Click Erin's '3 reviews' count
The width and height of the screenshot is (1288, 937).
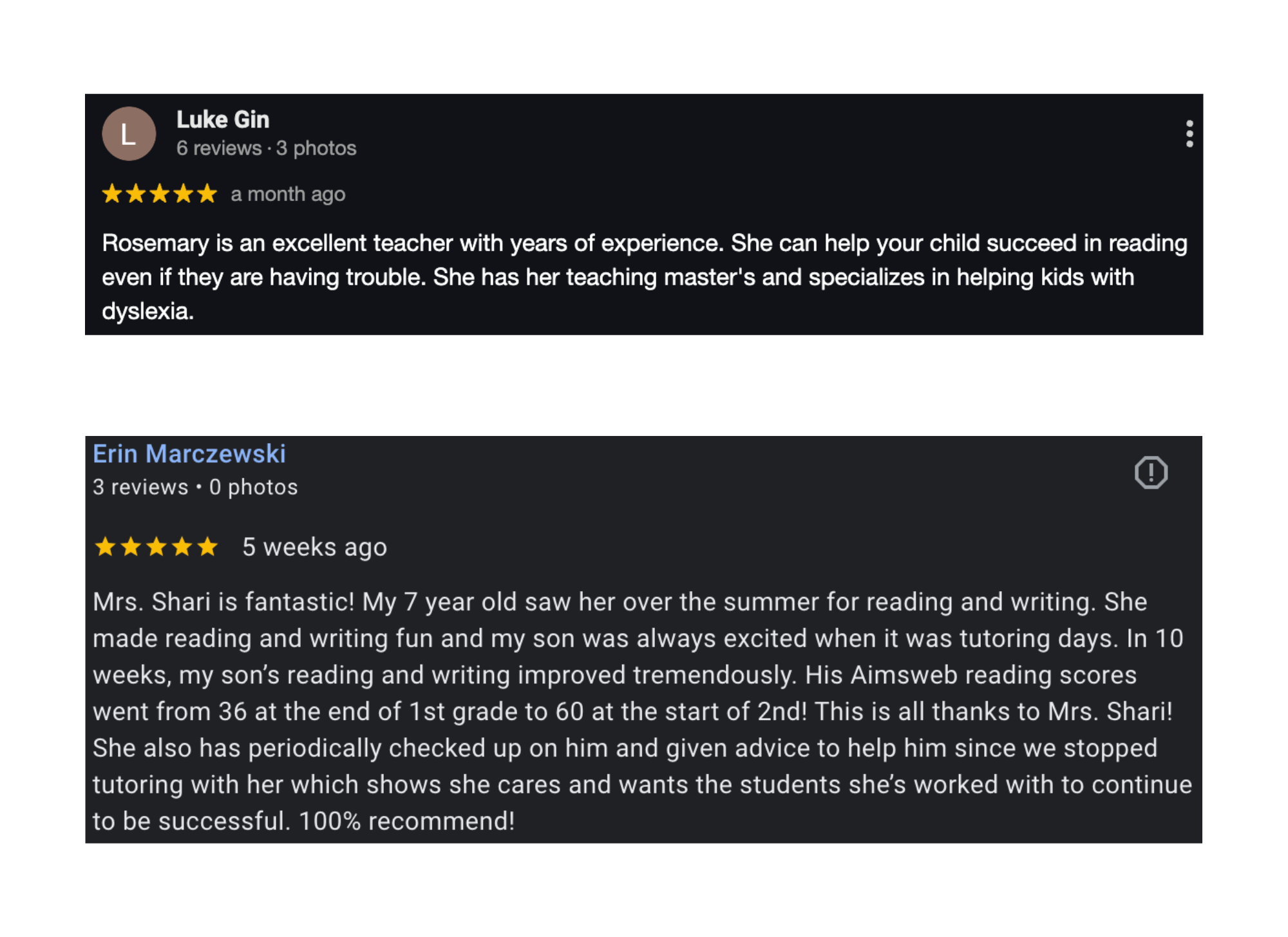point(140,487)
